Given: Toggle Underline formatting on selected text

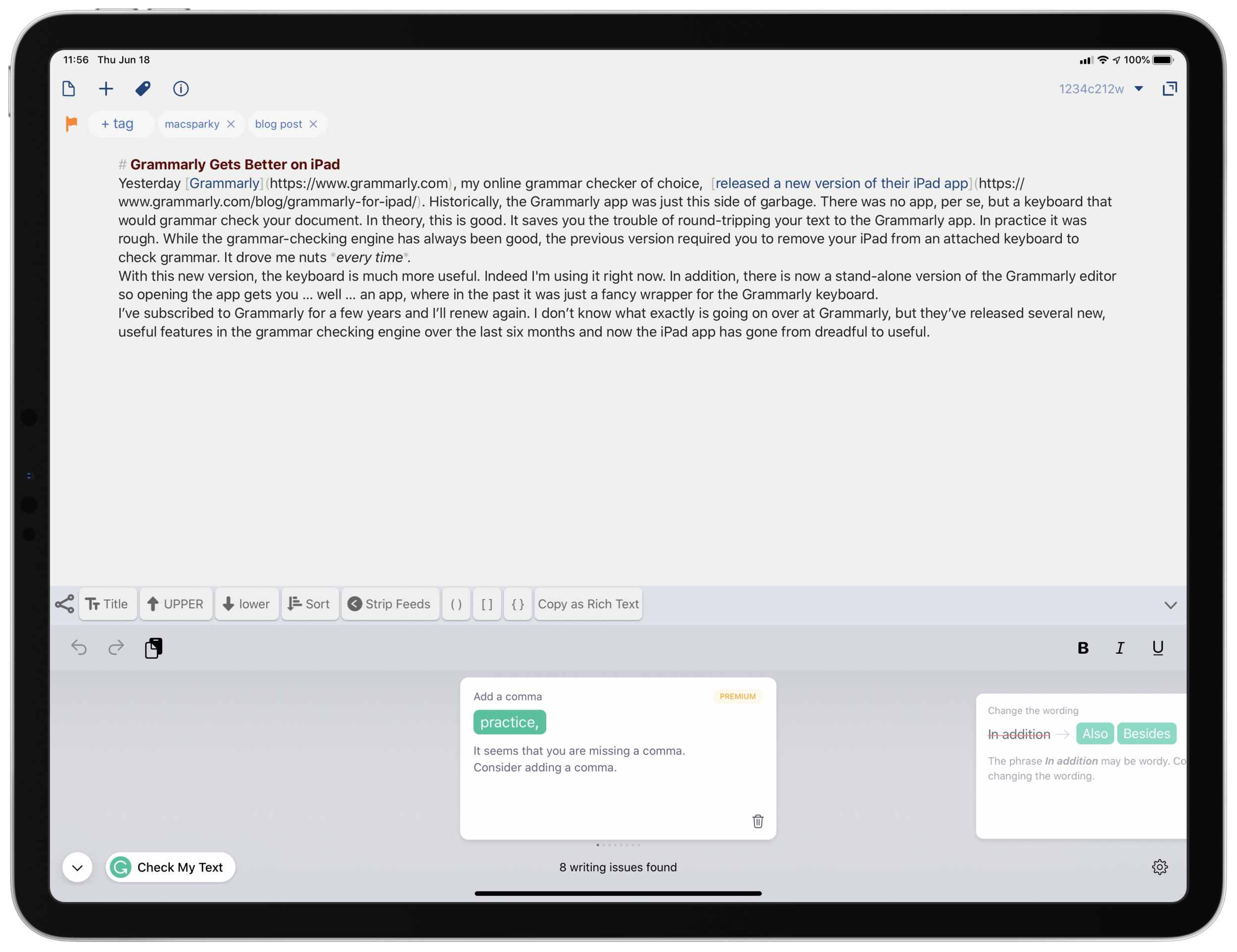Looking at the screenshot, I should pos(1157,648).
